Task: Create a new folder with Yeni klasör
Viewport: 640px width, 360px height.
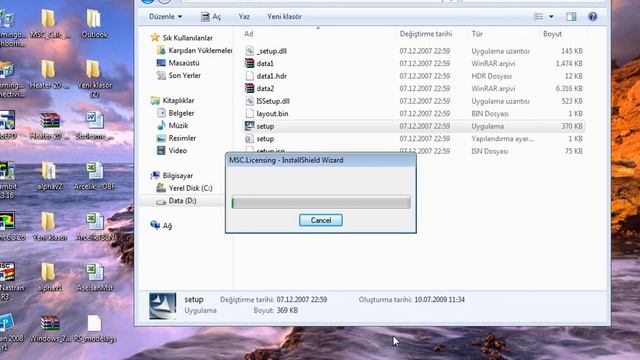Action: coord(284,17)
